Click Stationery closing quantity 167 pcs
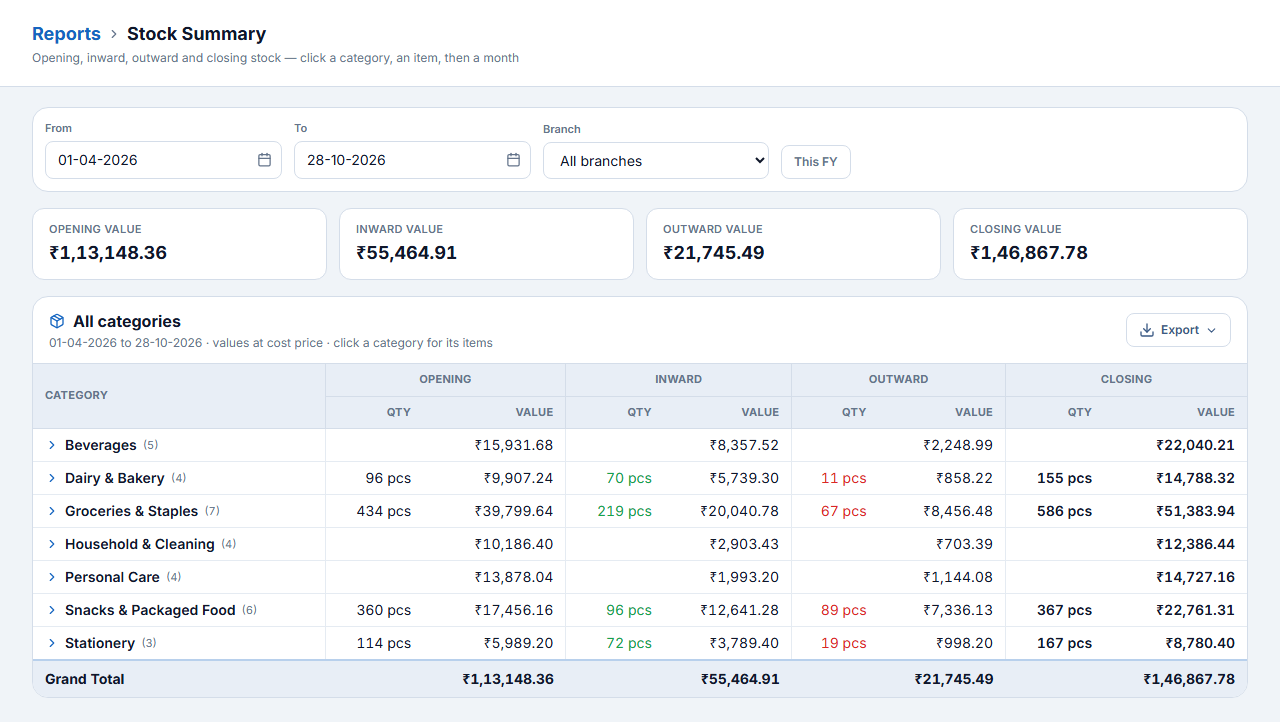1280x722 pixels. tap(1065, 643)
